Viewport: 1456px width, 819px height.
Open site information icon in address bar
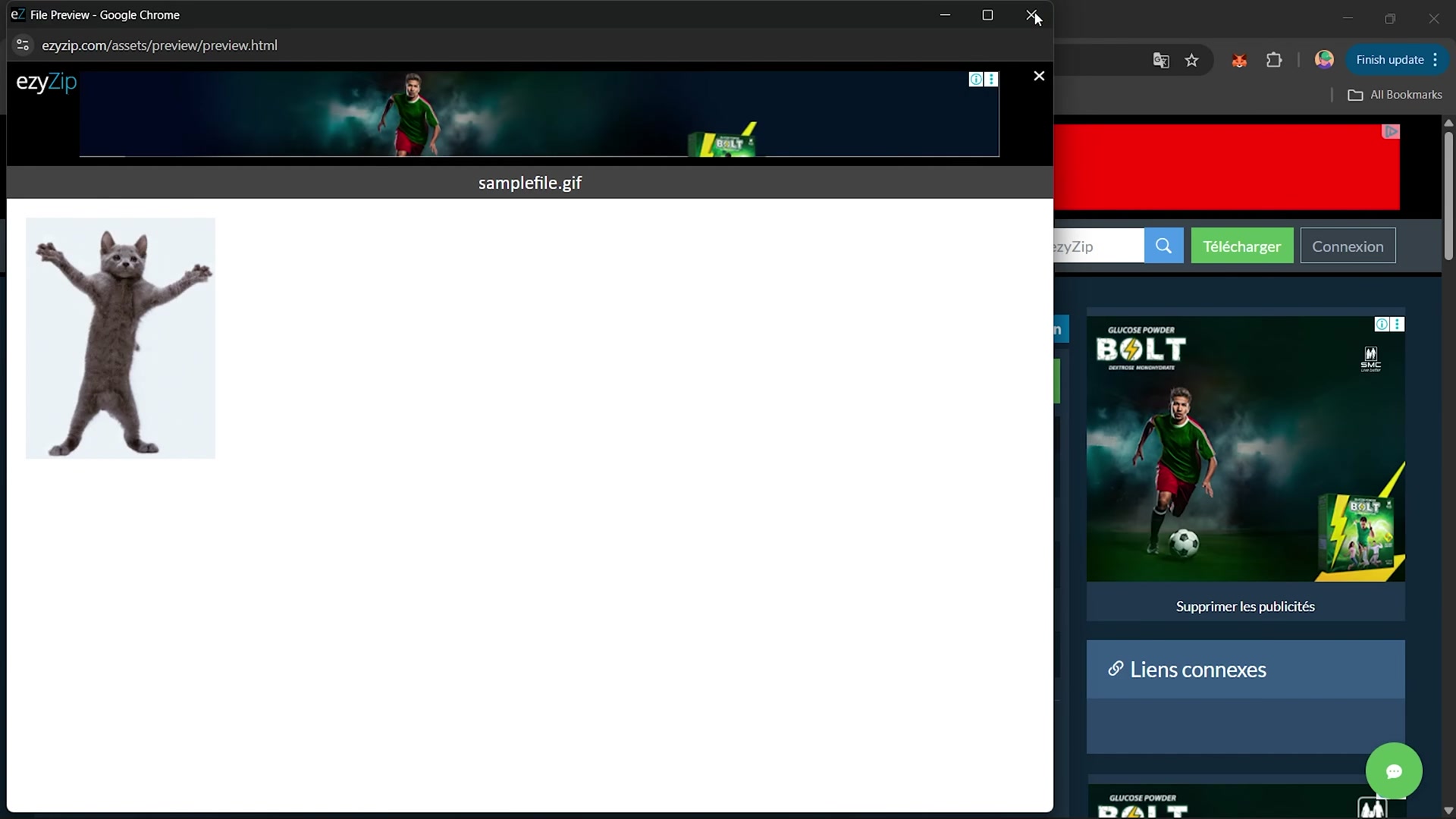click(23, 45)
